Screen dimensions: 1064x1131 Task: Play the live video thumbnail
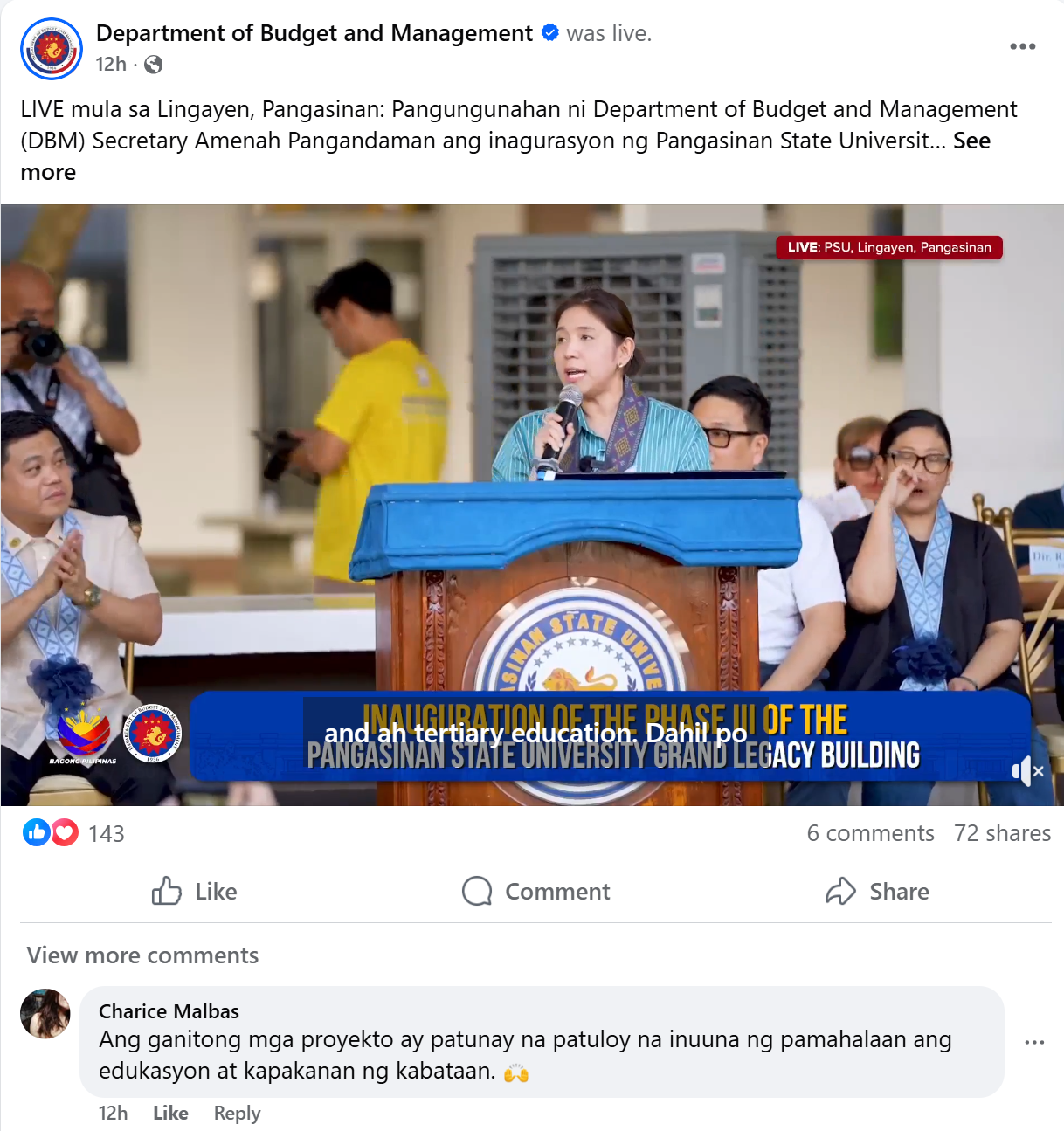click(x=532, y=505)
